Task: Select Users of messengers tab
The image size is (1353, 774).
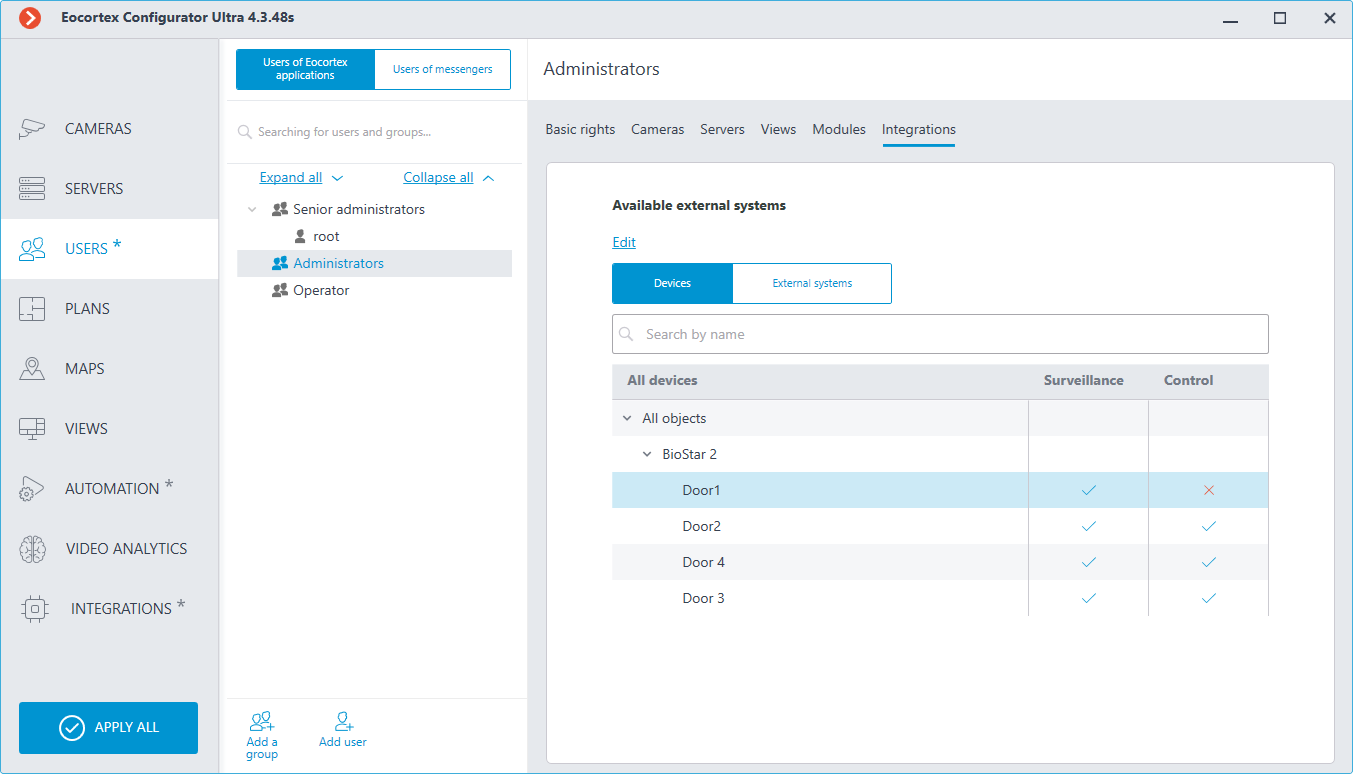Action: click(x=442, y=69)
